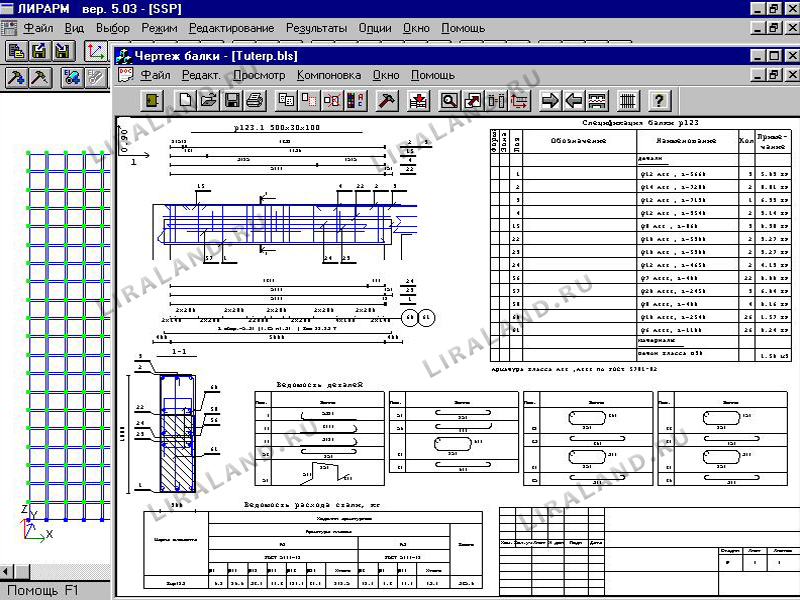Print the beam drawing using printer icon
The width and height of the screenshot is (800, 600).
[254, 100]
